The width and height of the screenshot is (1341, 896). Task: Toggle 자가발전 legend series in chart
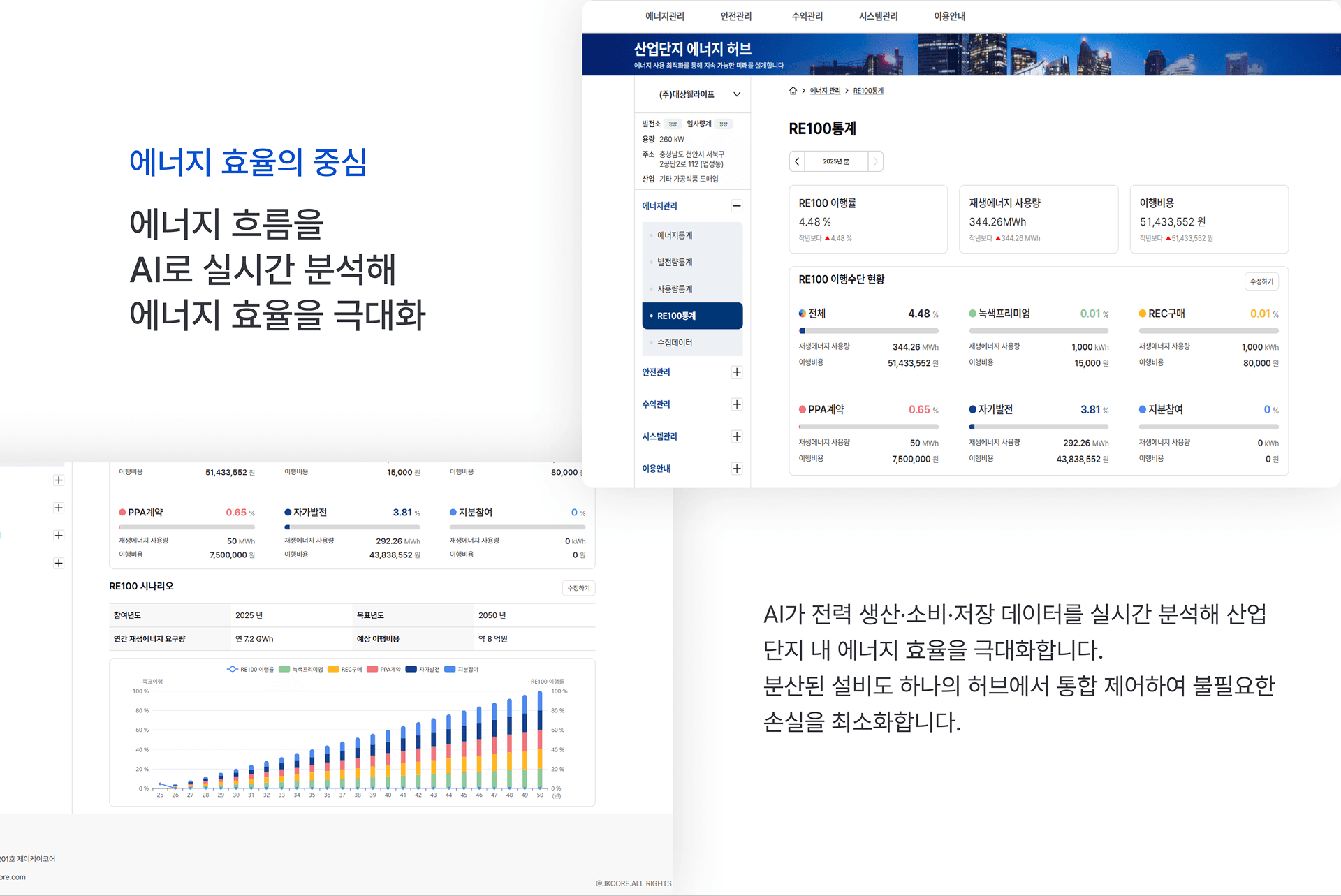tap(423, 669)
